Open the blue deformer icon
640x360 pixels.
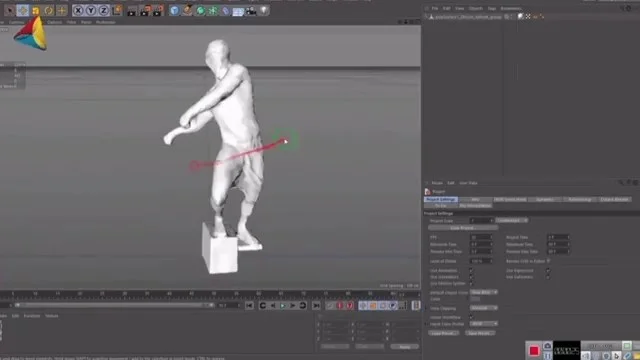226,10
